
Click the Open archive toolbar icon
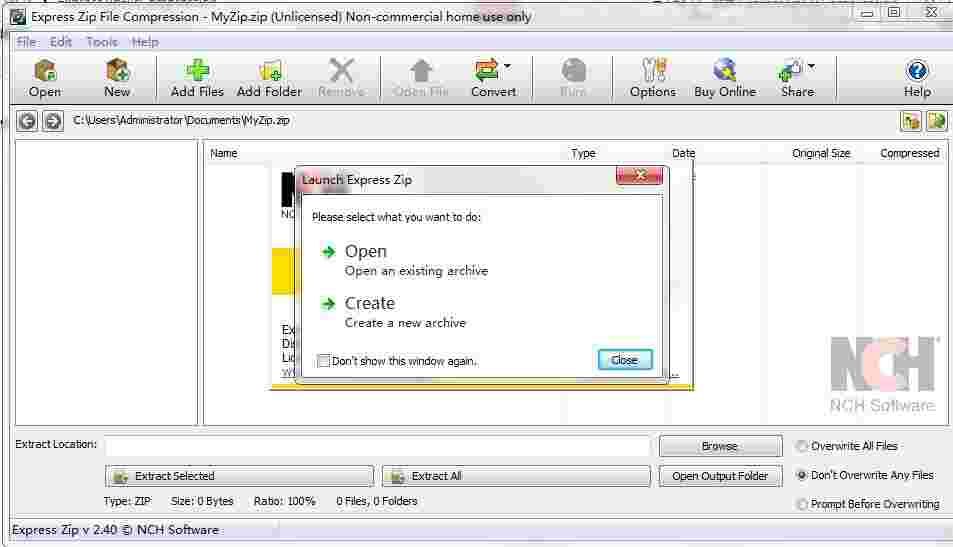45,71
